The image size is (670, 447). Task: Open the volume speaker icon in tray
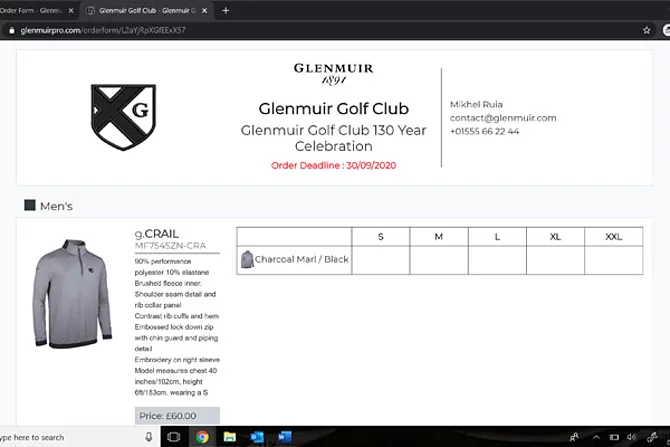click(631, 437)
